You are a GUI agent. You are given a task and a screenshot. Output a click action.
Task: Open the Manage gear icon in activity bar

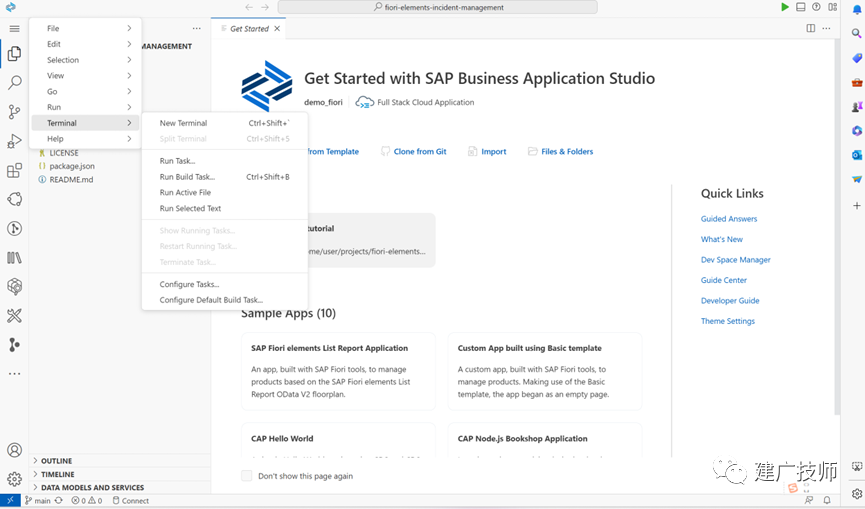[x=14, y=479]
